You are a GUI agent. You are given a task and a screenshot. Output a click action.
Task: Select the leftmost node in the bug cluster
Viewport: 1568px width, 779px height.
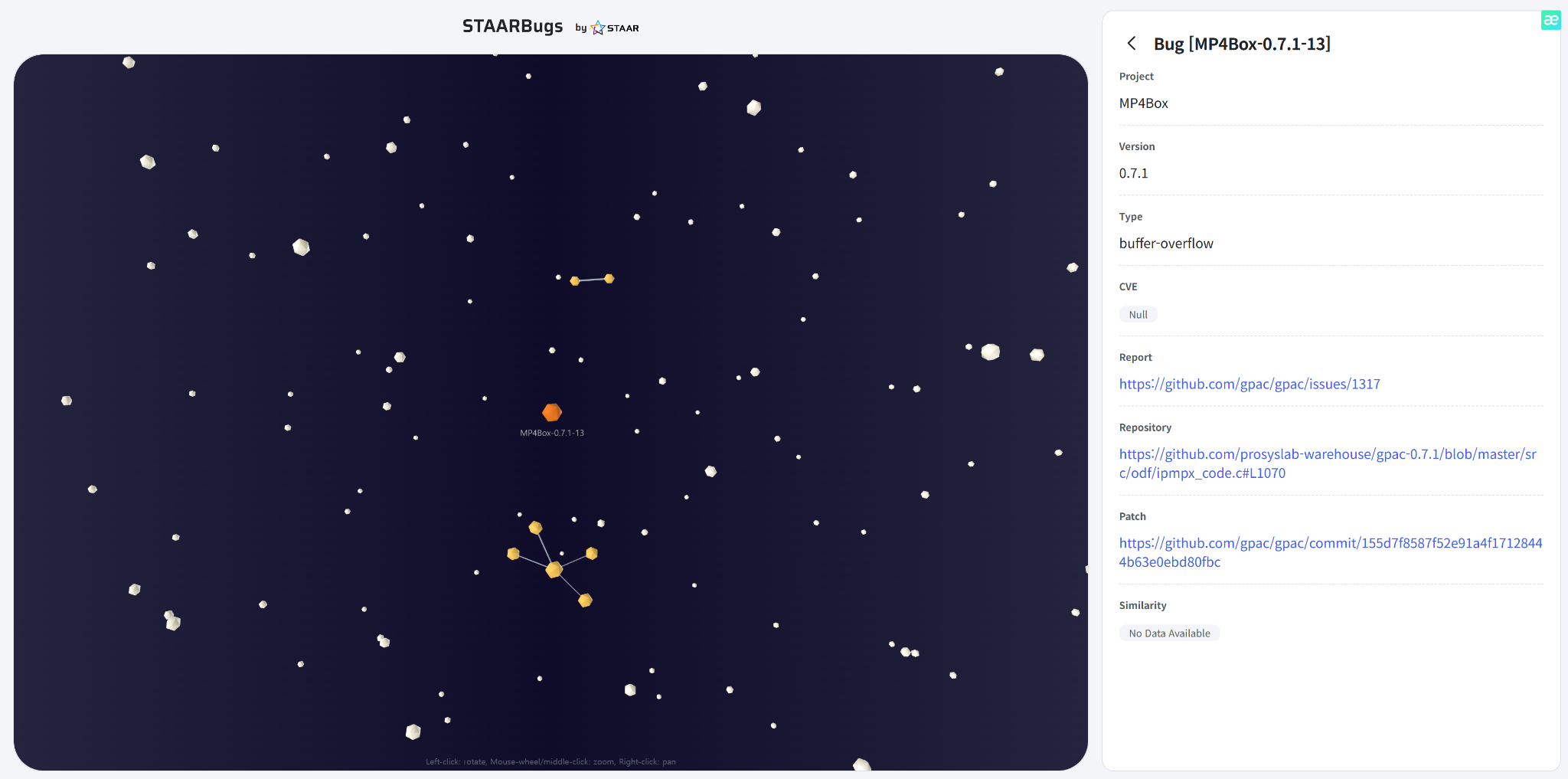(x=514, y=552)
